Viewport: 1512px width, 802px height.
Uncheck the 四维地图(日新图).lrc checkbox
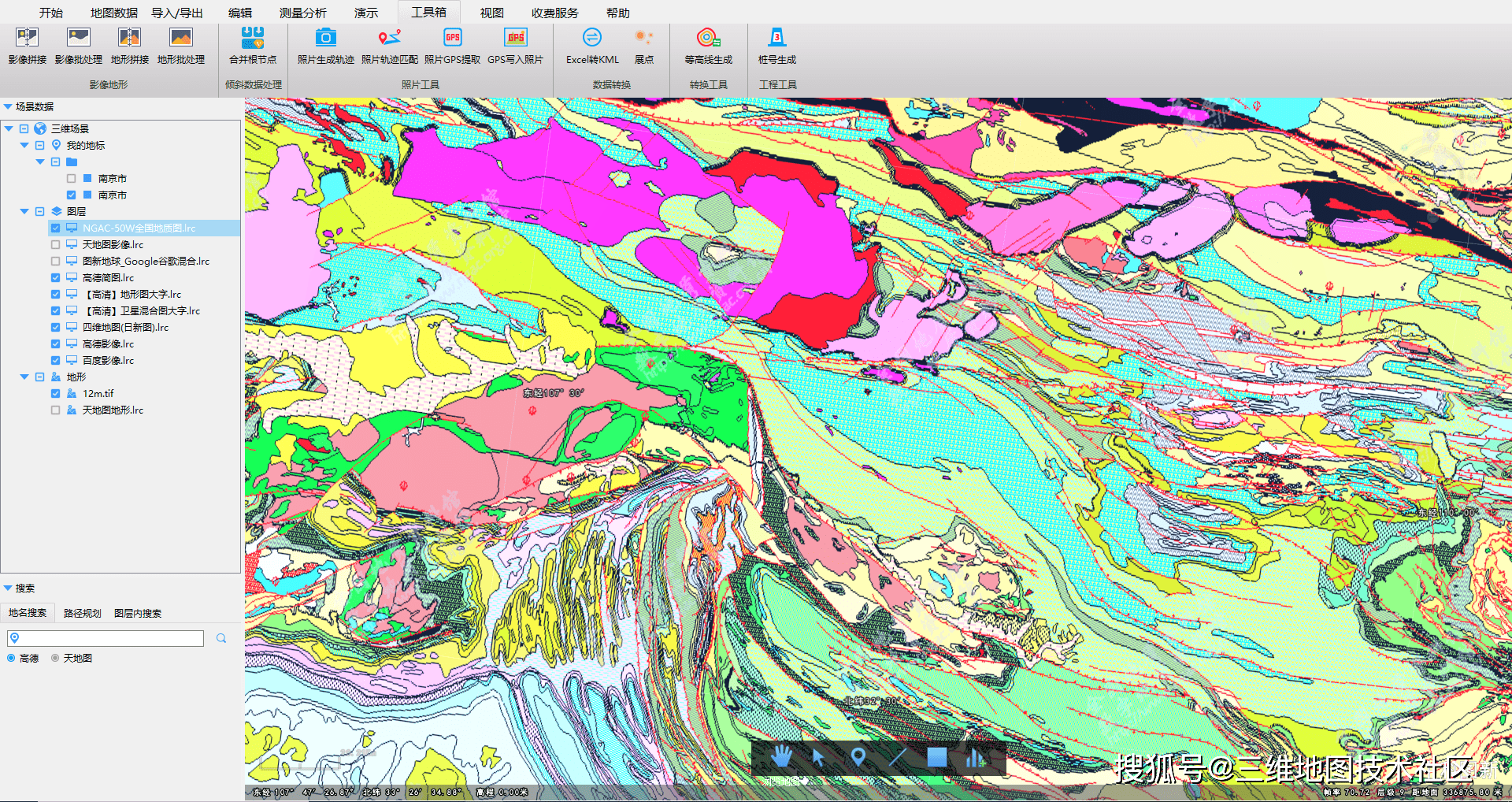point(55,327)
